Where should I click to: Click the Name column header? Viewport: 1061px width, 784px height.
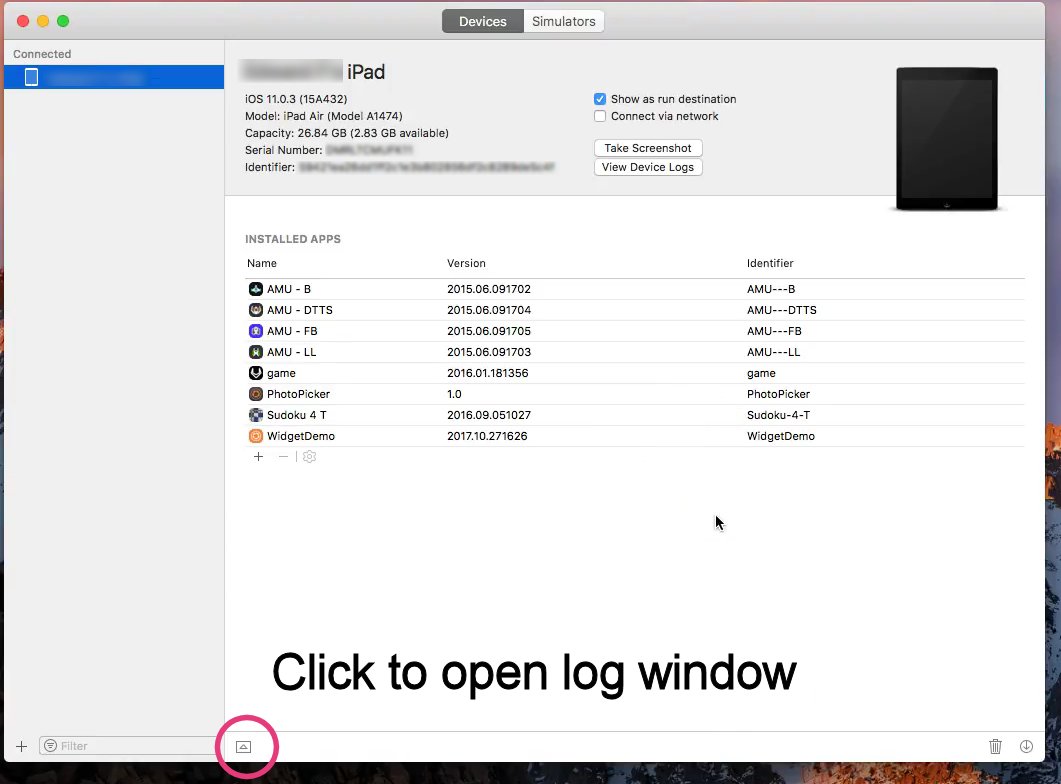click(x=262, y=263)
